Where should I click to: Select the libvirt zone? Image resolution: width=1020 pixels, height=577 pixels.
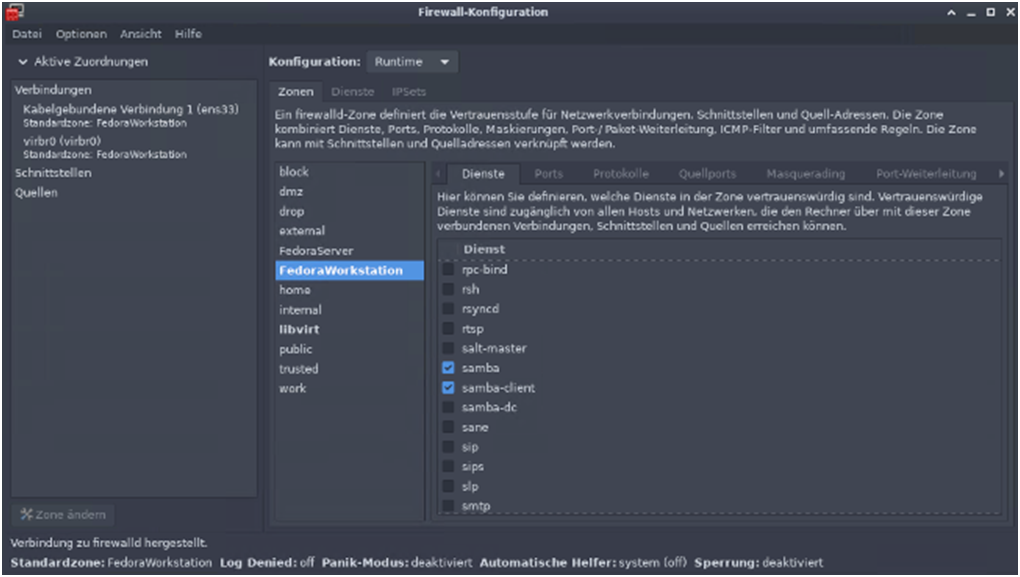tap(349, 329)
